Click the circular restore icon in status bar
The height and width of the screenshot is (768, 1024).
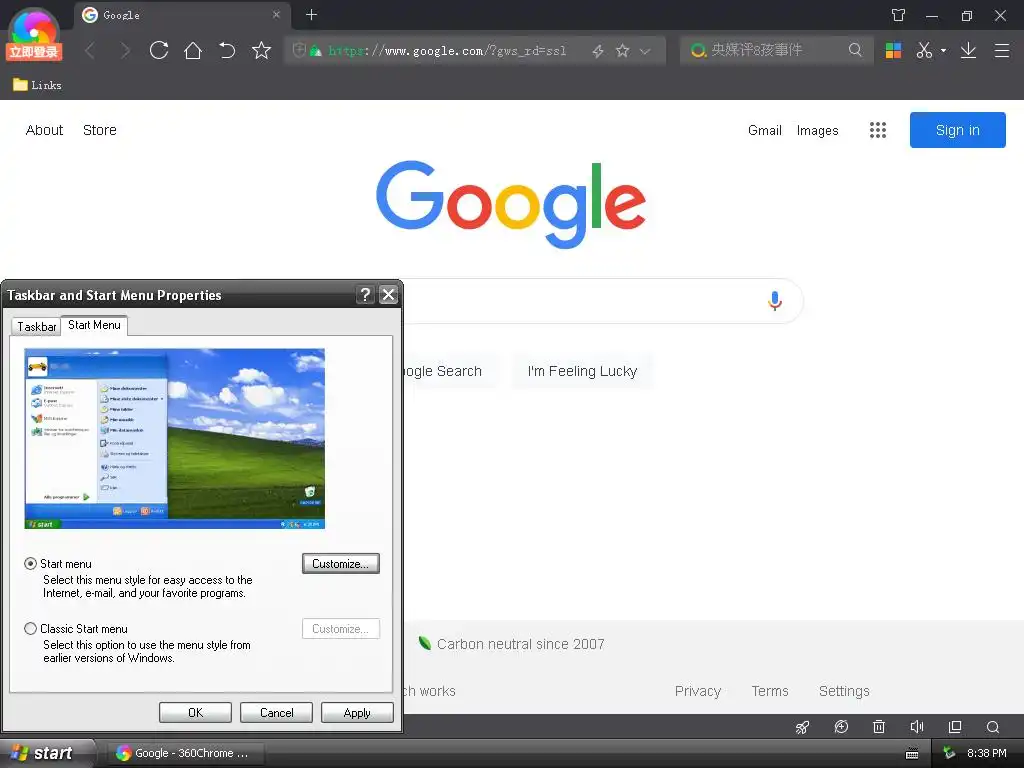tap(841, 726)
